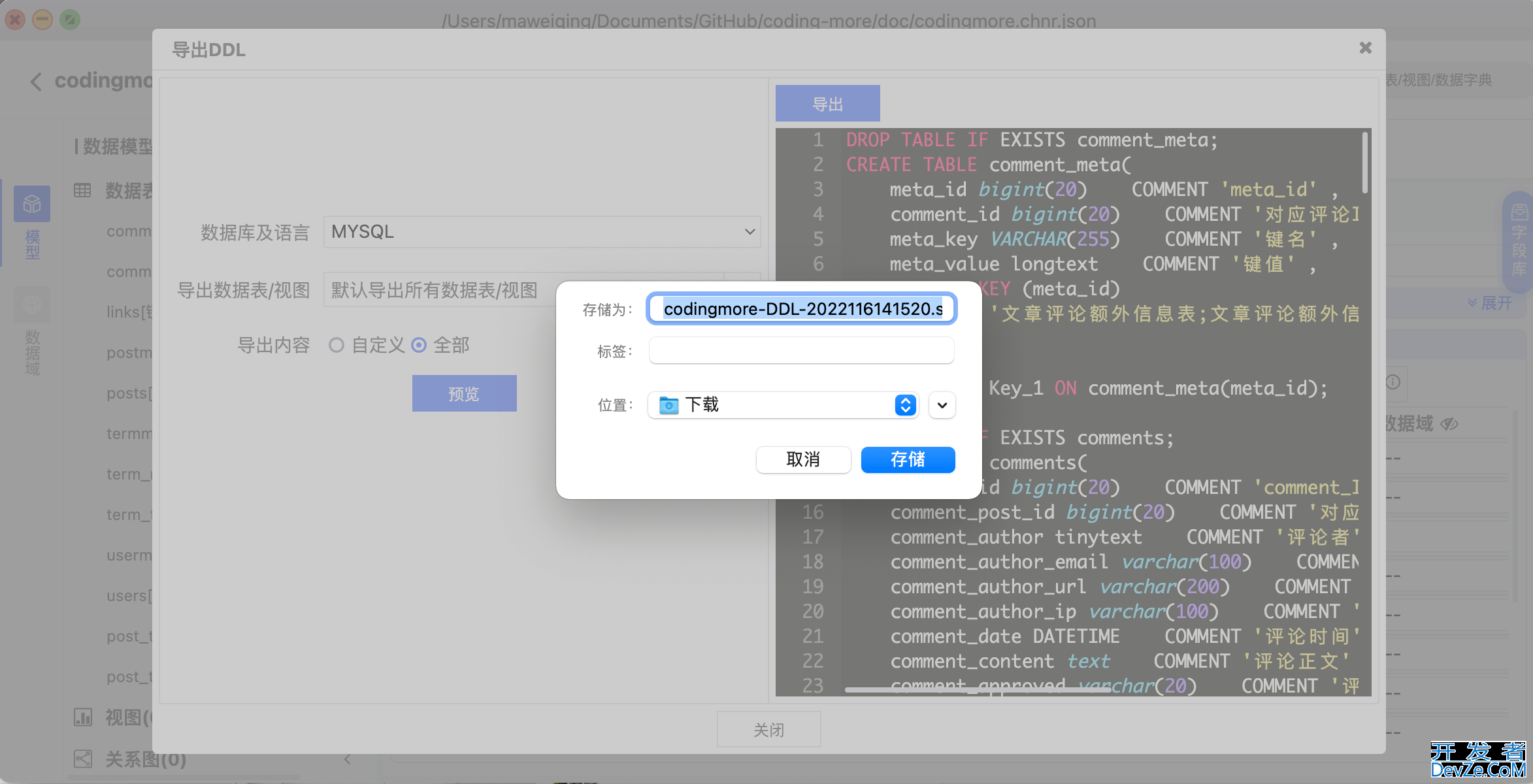Edit the 存储为 filename field
Viewport: 1533px width, 784px height.
click(802, 309)
